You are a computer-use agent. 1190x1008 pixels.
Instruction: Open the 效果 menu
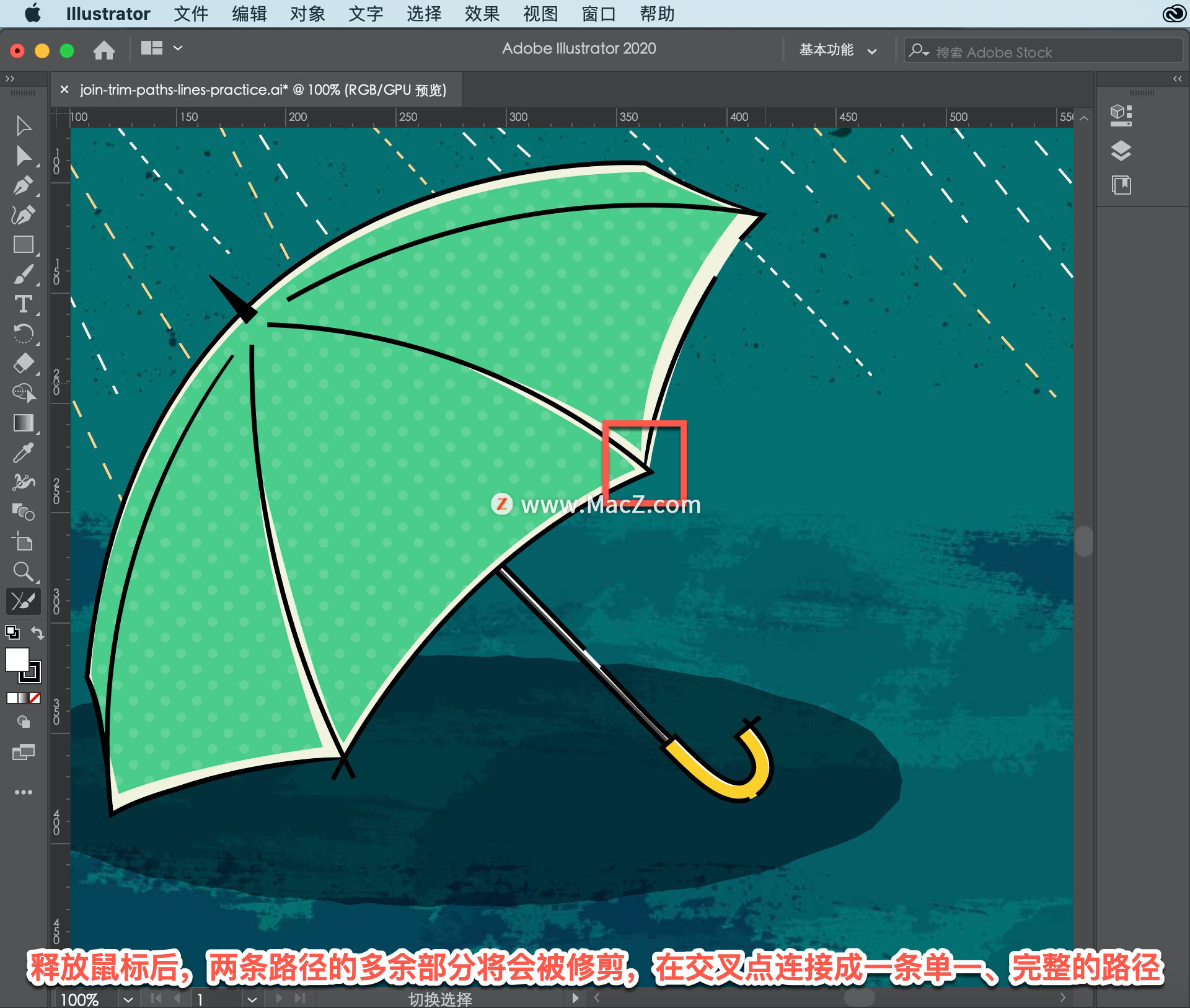point(482,14)
